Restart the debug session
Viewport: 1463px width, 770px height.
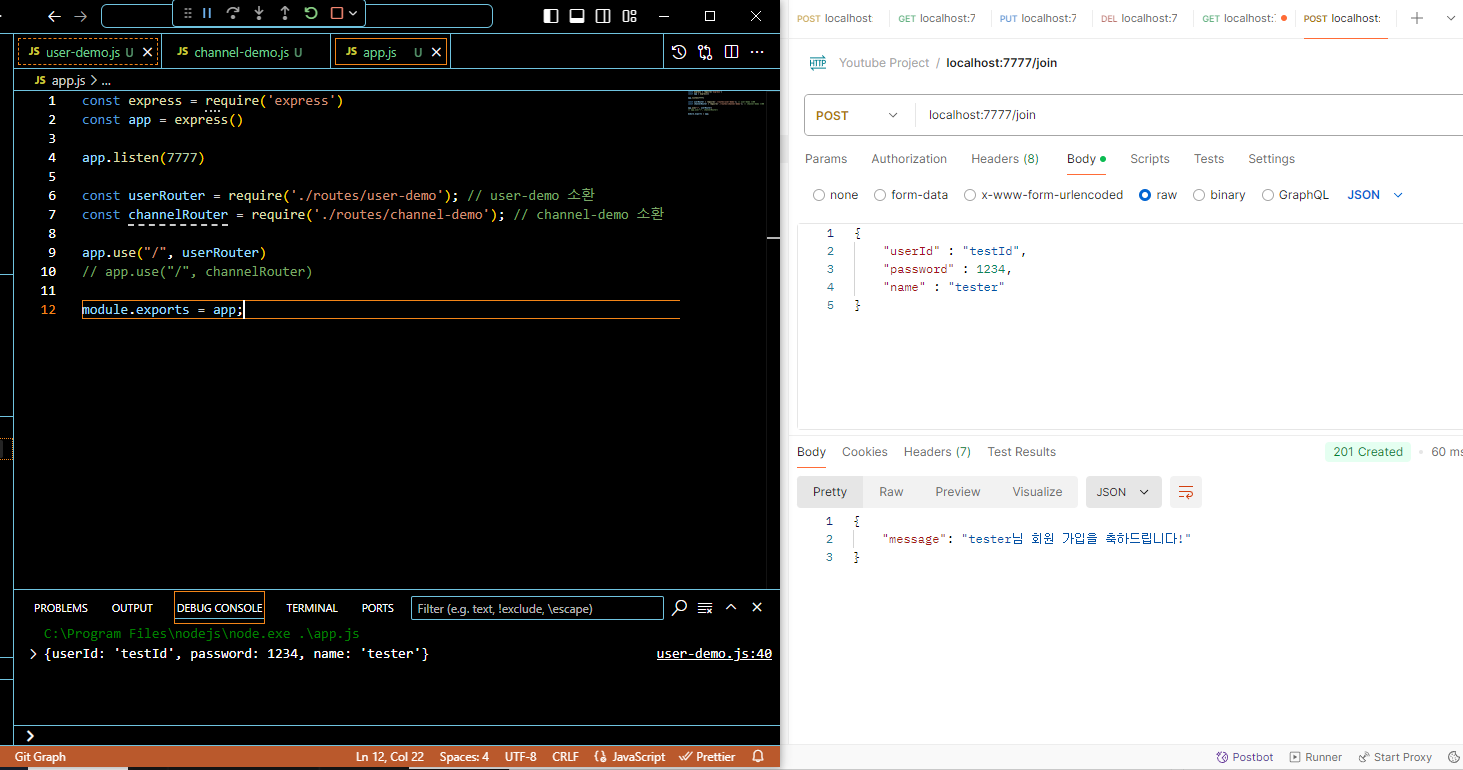[311, 14]
